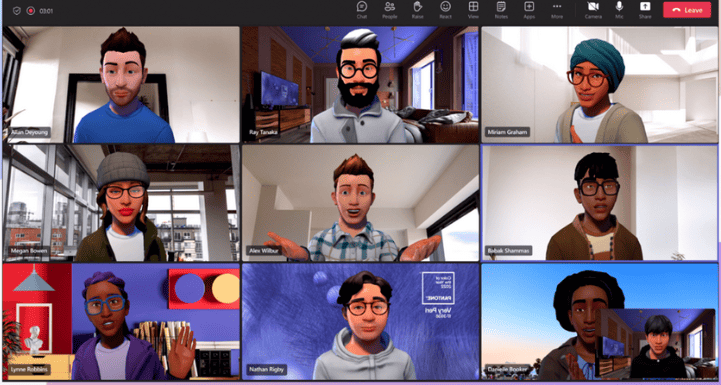
Task: Select Nathan Rigby's video tile
Action: tap(360, 322)
